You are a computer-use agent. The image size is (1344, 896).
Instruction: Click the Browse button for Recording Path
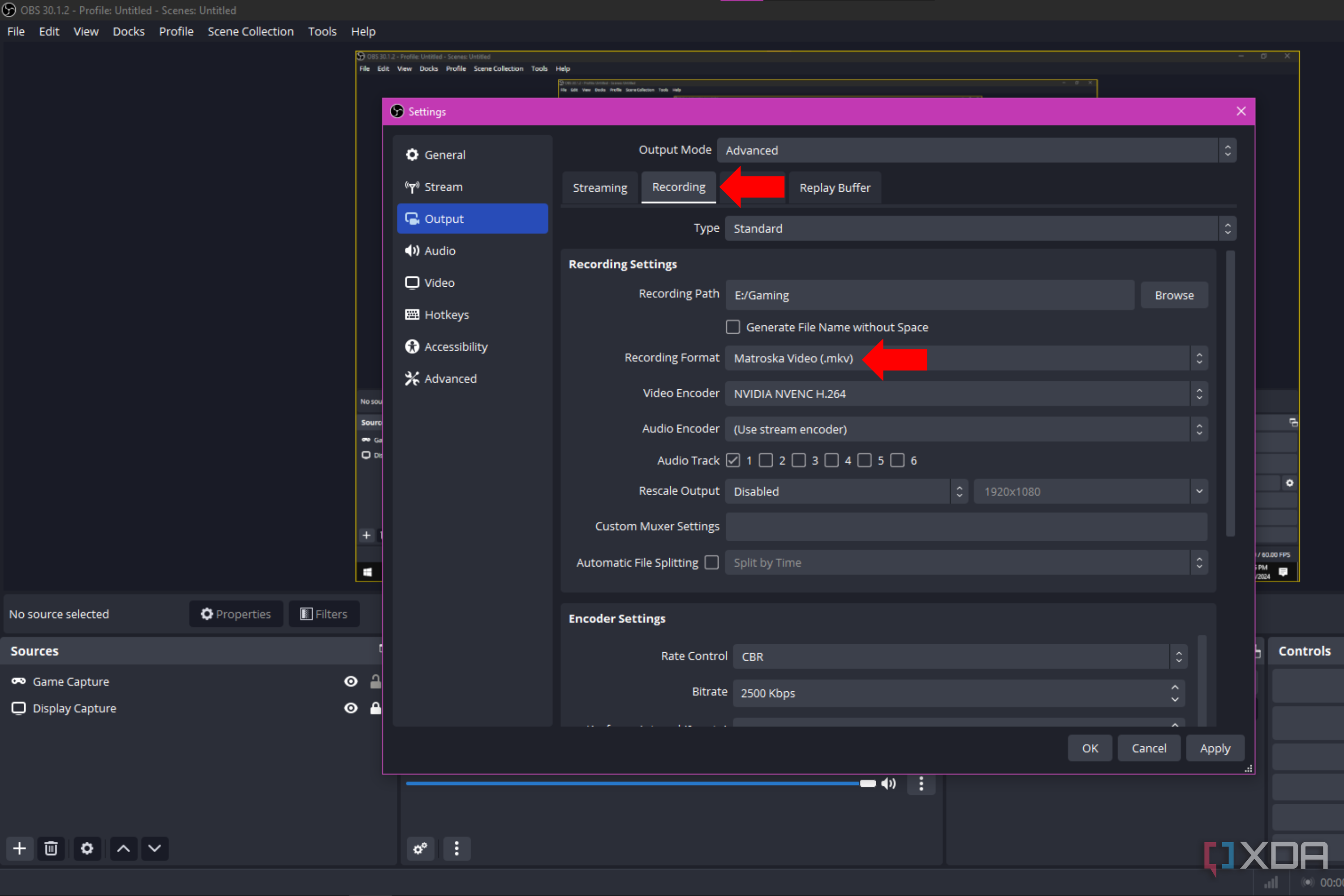click(1174, 295)
